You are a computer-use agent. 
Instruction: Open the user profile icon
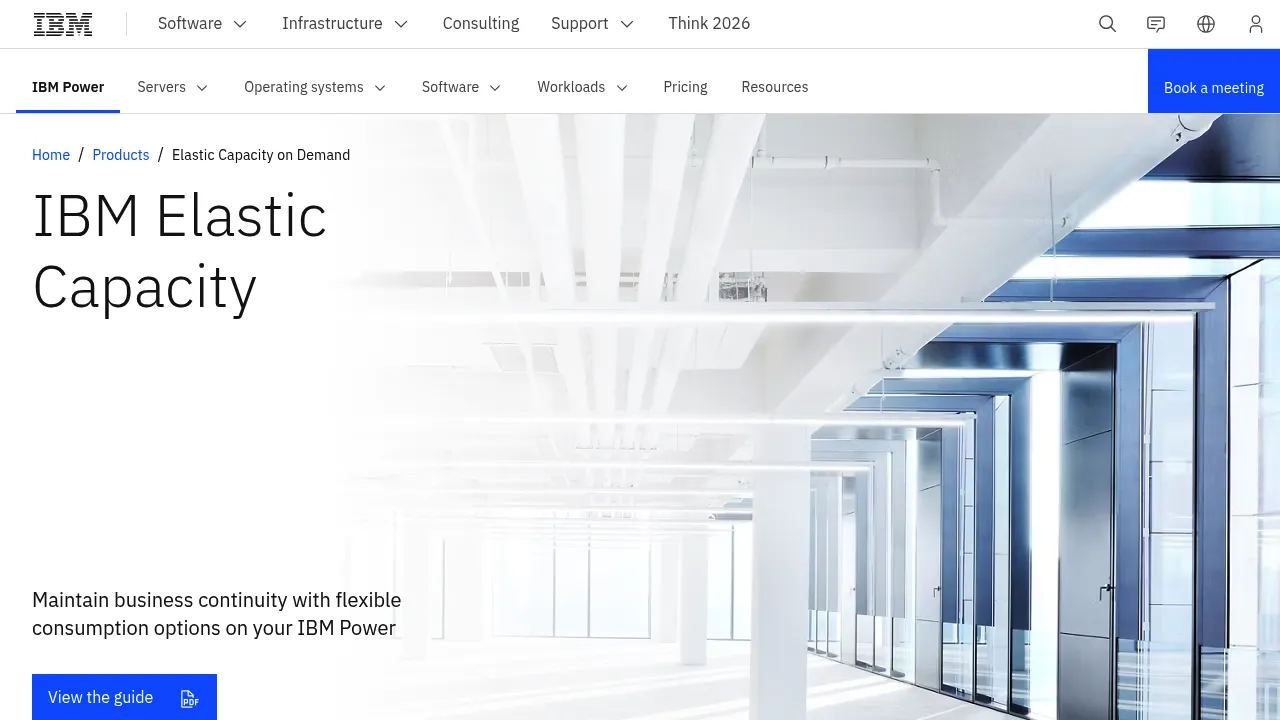coord(1256,24)
